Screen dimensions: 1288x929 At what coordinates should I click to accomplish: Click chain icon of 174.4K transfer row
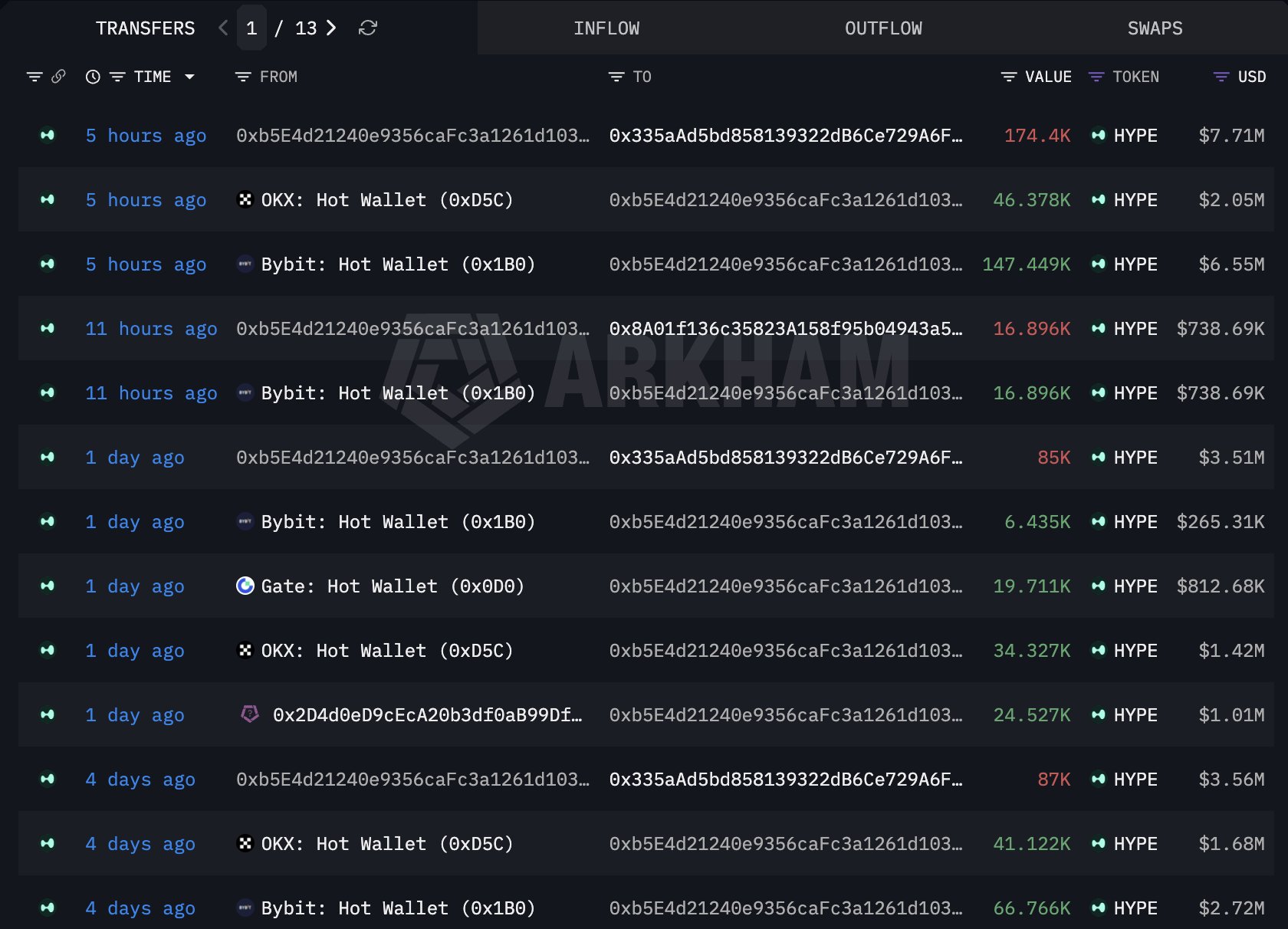pos(48,135)
